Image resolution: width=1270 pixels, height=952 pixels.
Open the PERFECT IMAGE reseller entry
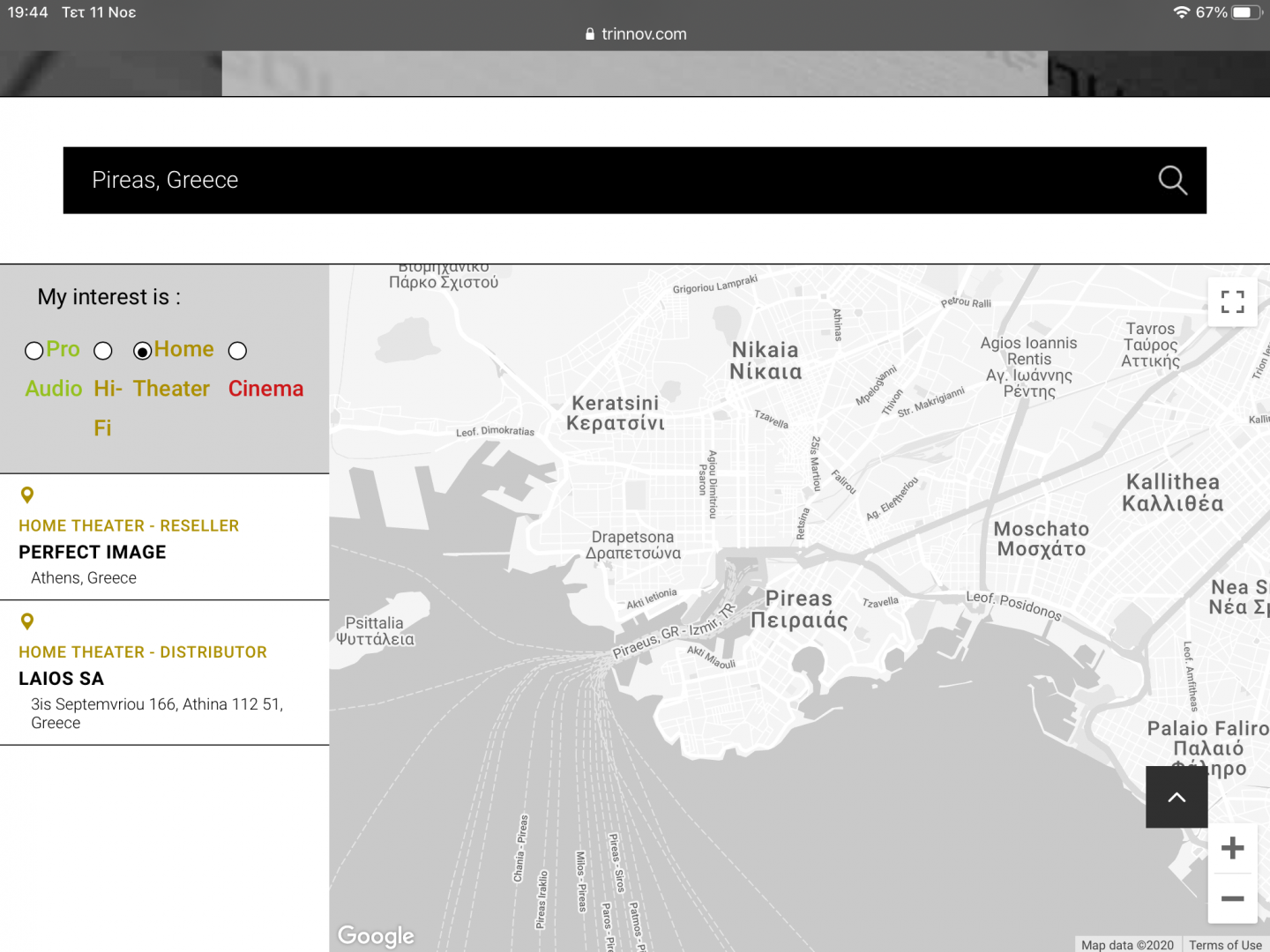pos(93,552)
